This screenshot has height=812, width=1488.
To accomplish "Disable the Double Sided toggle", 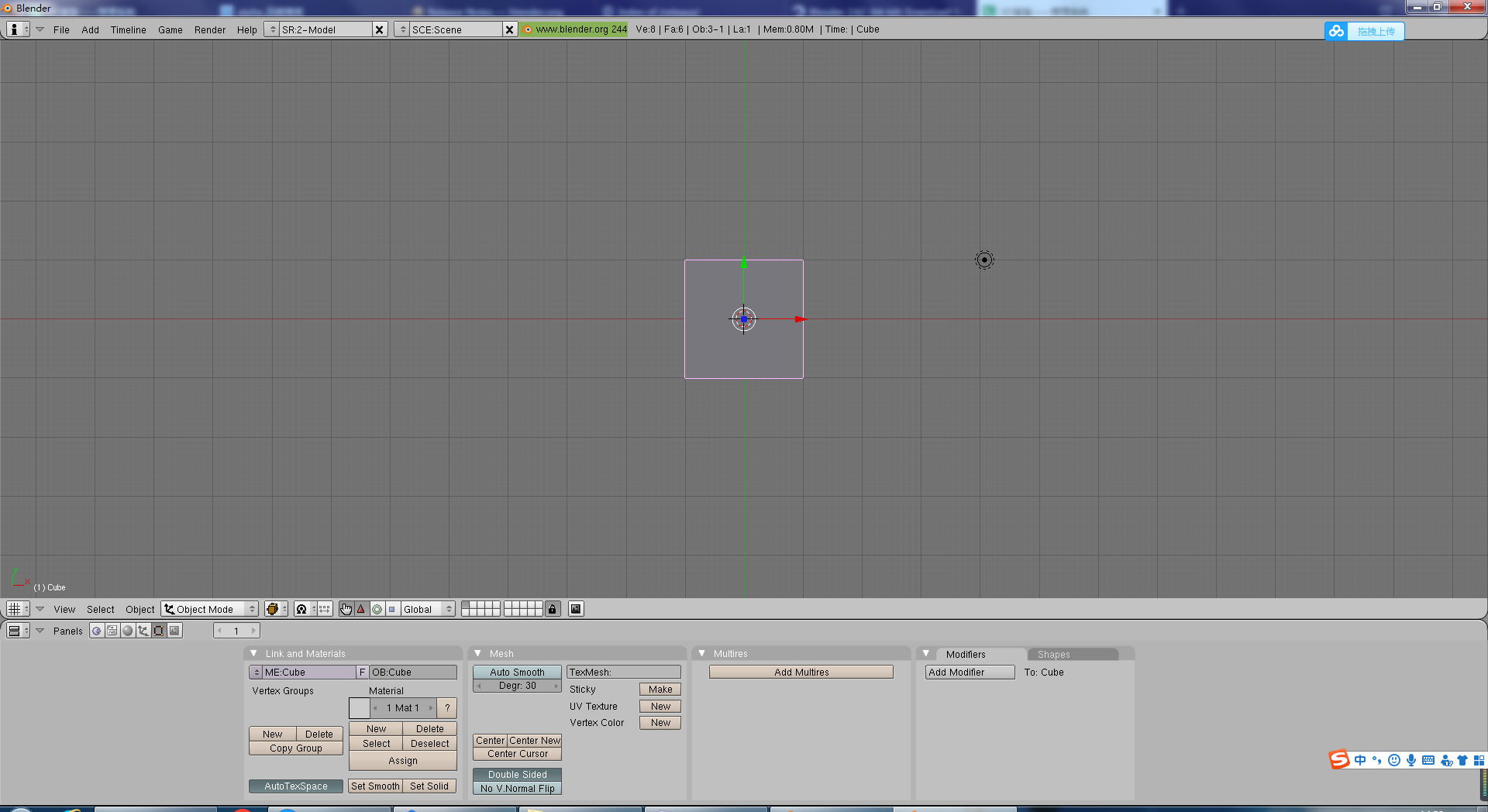I will pyautogui.click(x=517, y=775).
